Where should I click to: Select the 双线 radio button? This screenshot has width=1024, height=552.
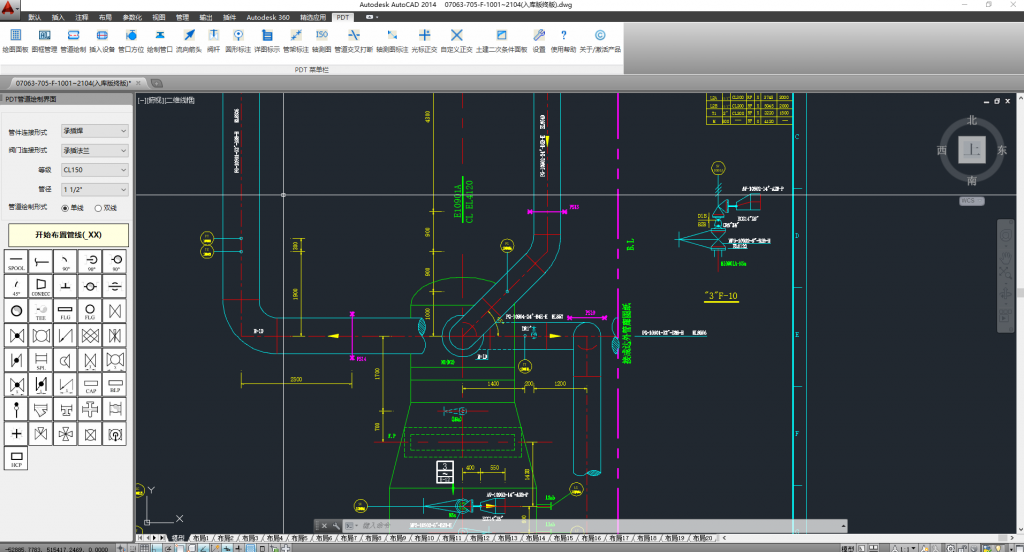pyautogui.click(x=98, y=208)
